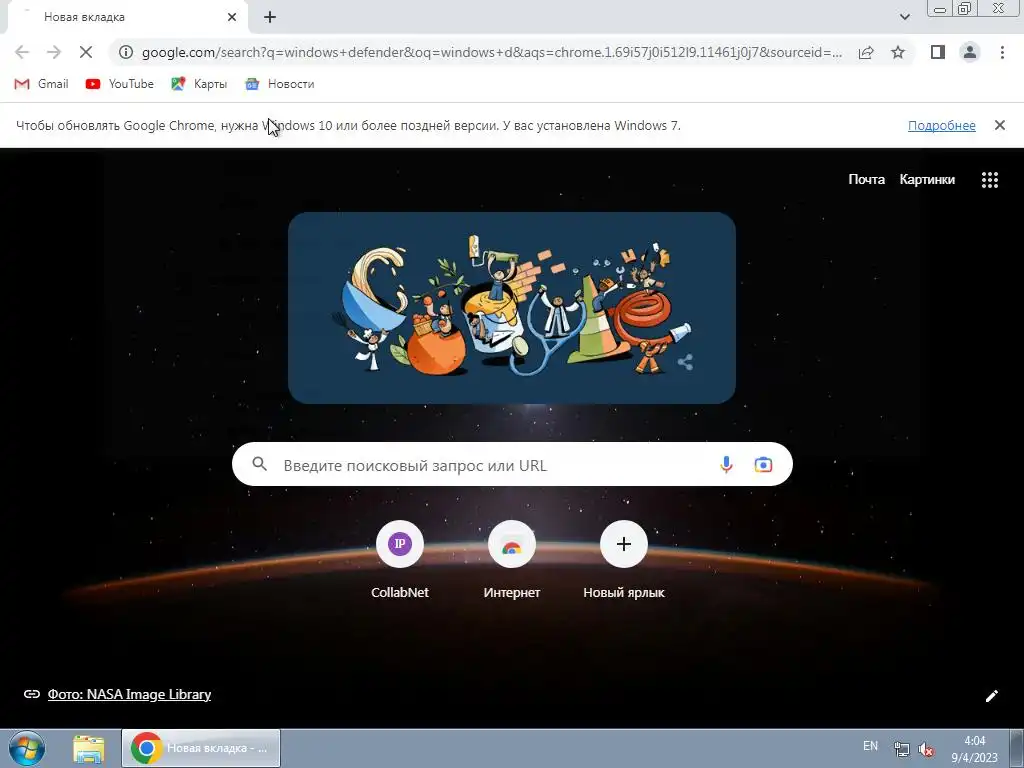The height and width of the screenshot is (768, 1024).
Task: Open Фото: NASA Image Library link
Action: 129,694
